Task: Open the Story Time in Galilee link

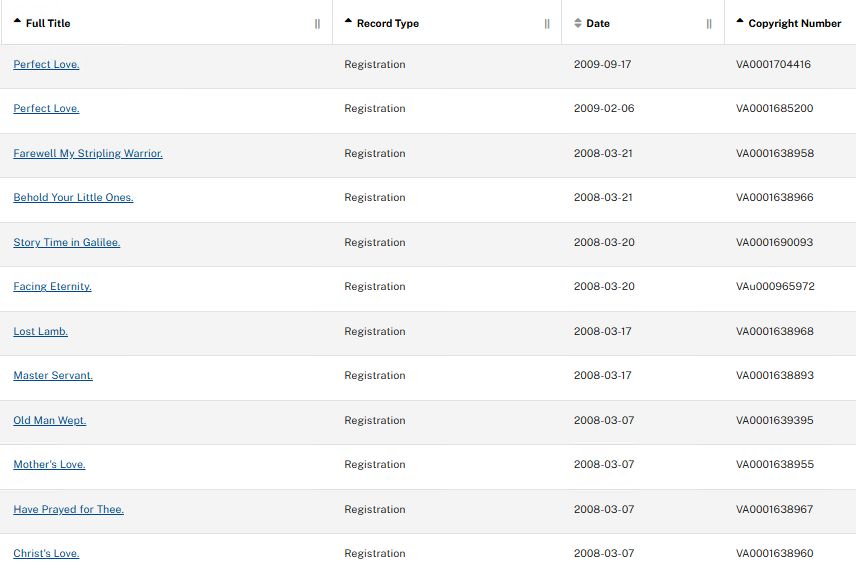Action: [x=66, y=243]
